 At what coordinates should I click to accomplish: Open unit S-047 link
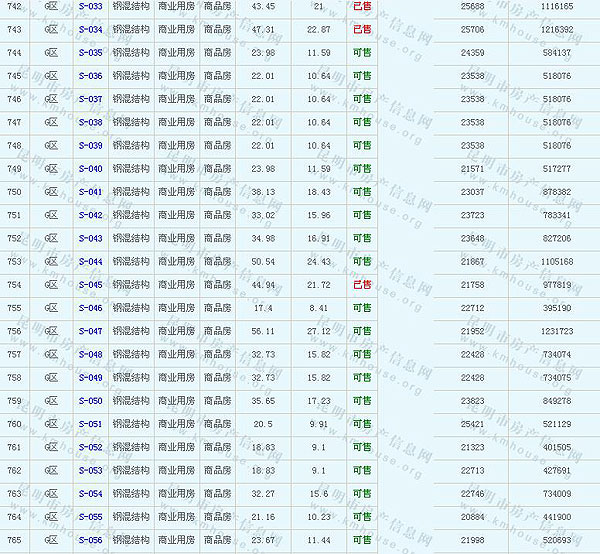coord(90,331)
